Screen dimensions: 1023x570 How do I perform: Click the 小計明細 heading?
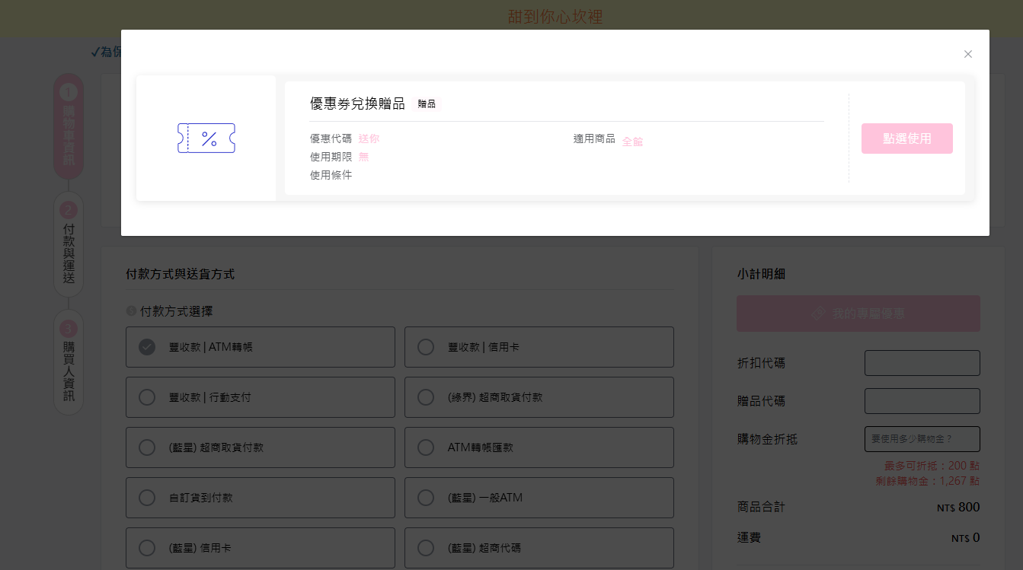click(761, 274)
